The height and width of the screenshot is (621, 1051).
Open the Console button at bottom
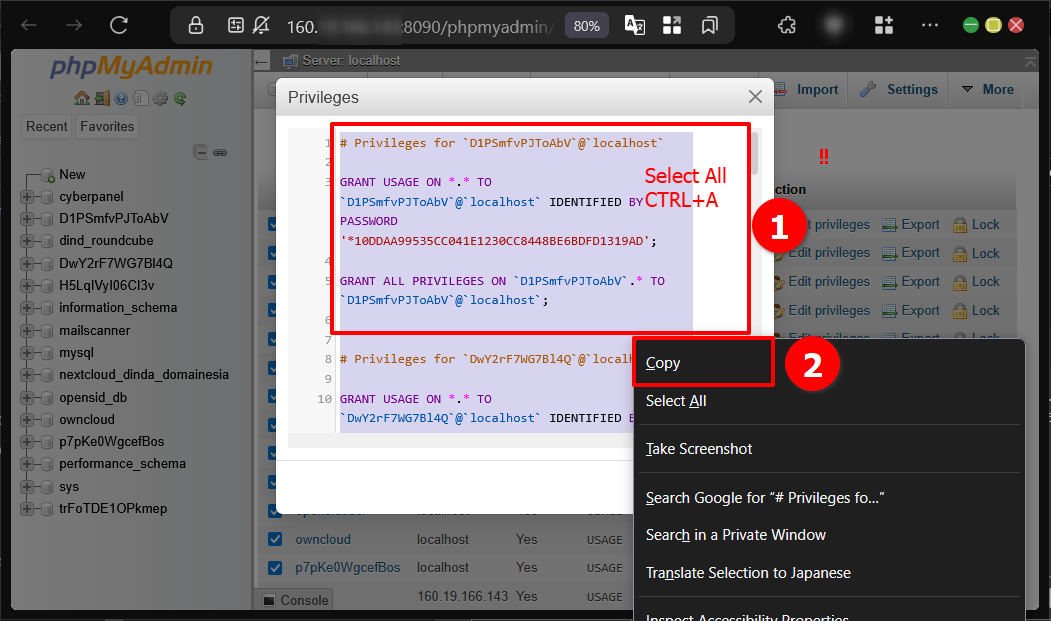pos(295,600)
